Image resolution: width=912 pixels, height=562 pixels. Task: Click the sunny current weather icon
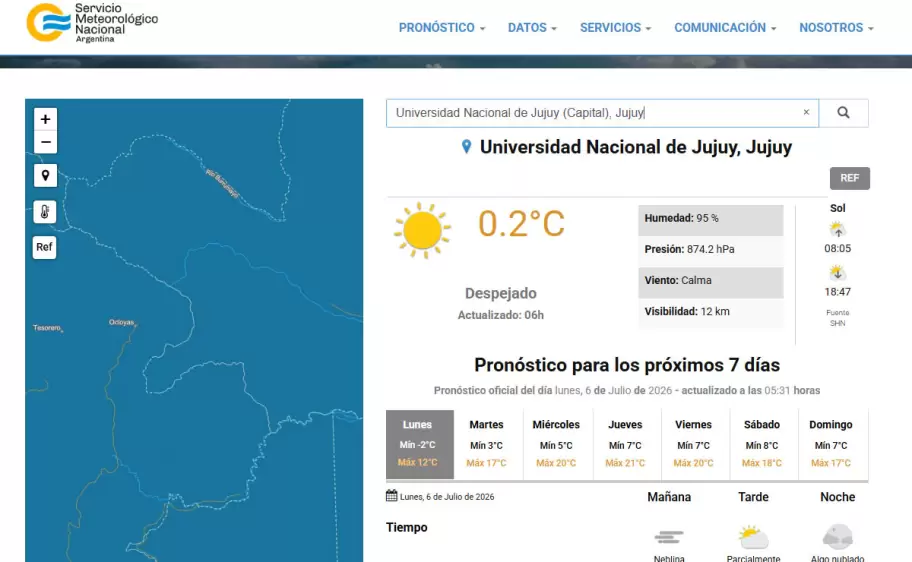tap(422, 230)
